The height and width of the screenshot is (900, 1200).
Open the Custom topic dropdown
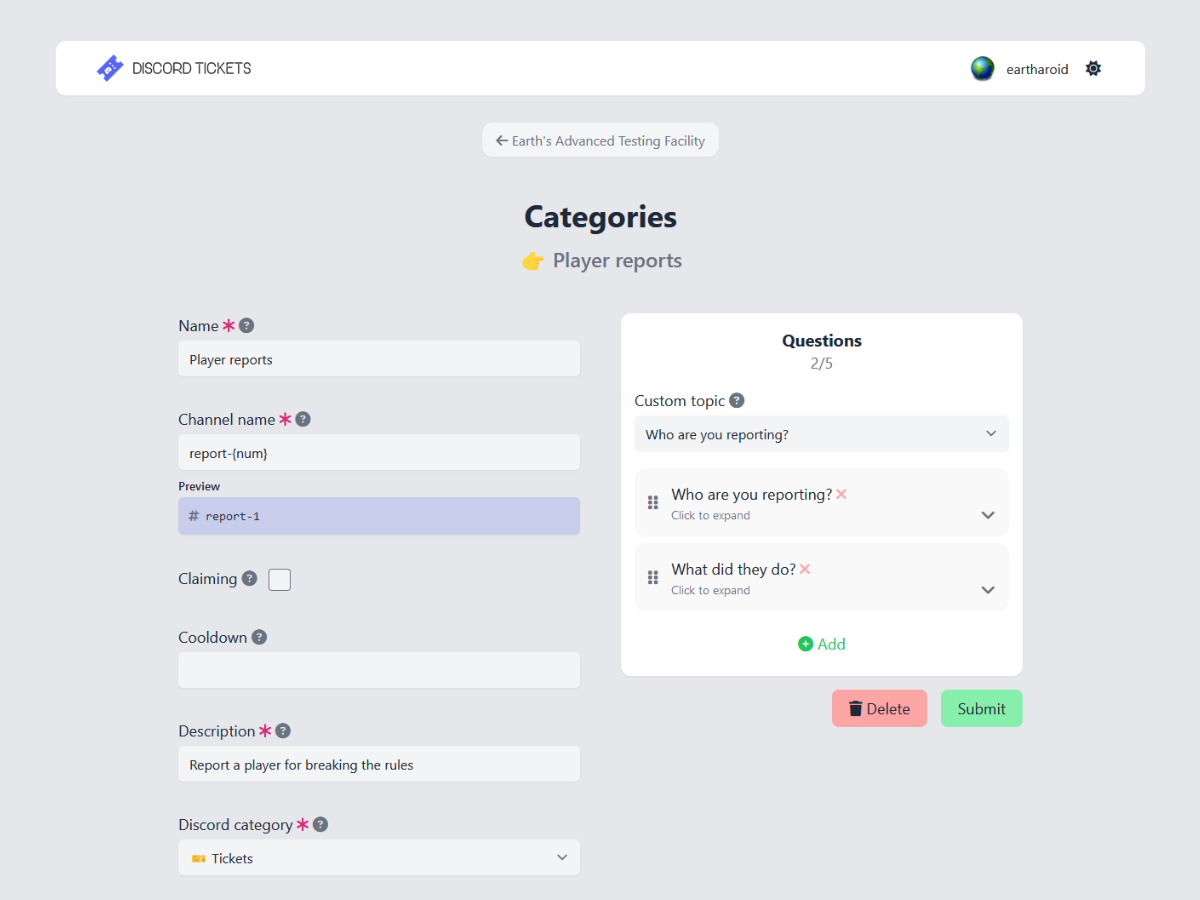(821, 434)
